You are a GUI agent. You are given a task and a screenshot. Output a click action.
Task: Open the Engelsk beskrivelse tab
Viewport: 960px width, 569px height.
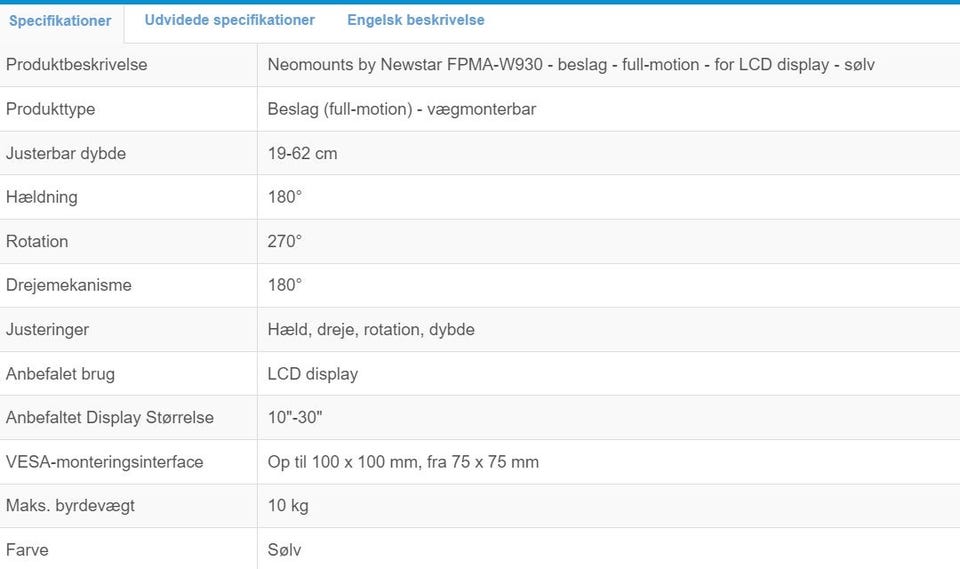(416, 20)
